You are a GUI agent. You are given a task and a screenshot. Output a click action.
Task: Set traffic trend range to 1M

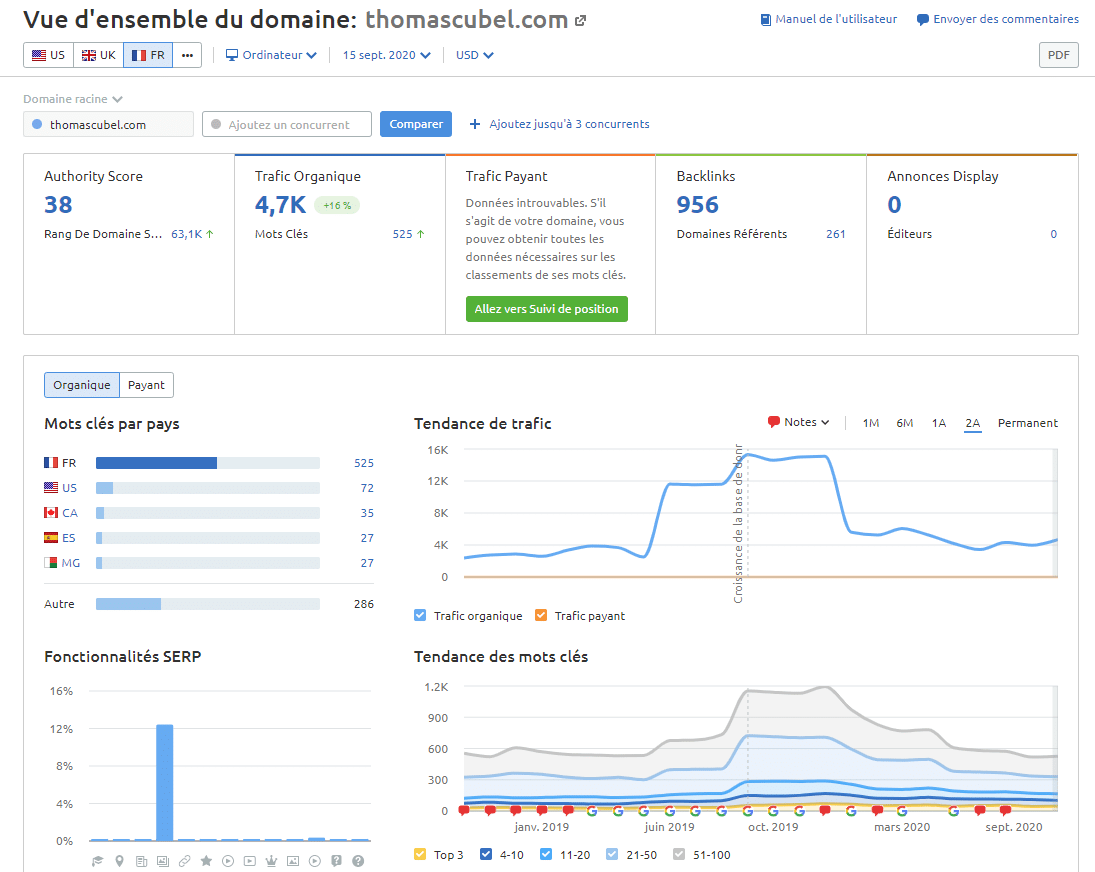click(871, 423)
